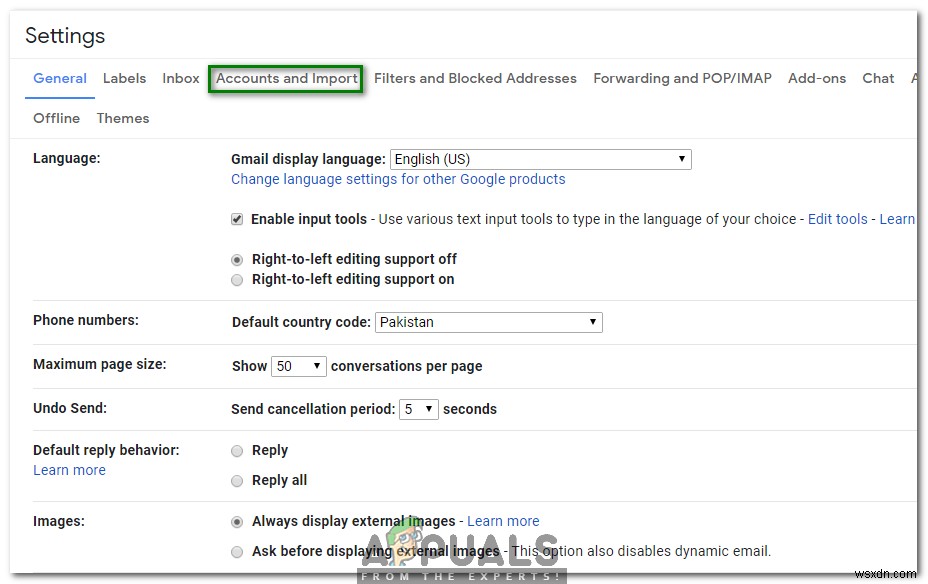The width and height of the screenshot is (928, 584).
Task: Change the conversations per page dropdown
Action: [x=298, y=366]
